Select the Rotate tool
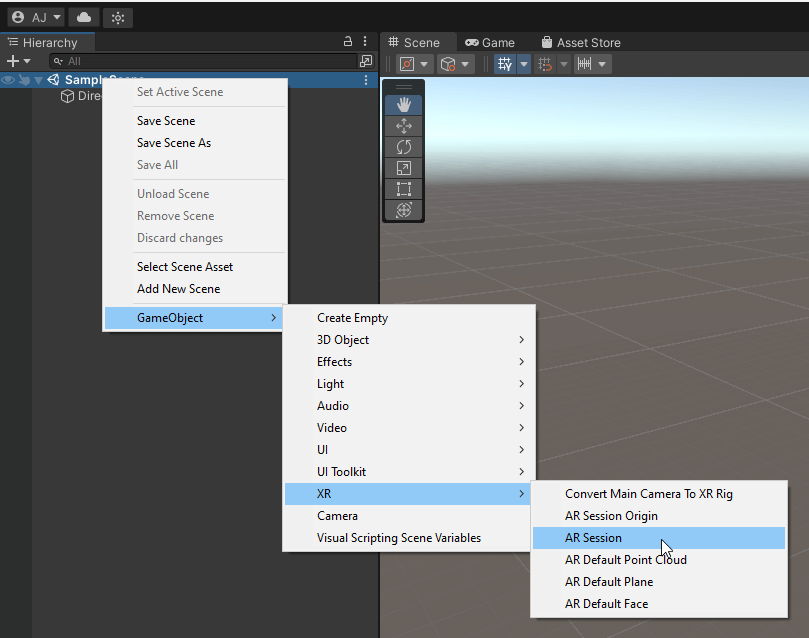This screenshot has height=638, width=809. [x=403, y=148]
